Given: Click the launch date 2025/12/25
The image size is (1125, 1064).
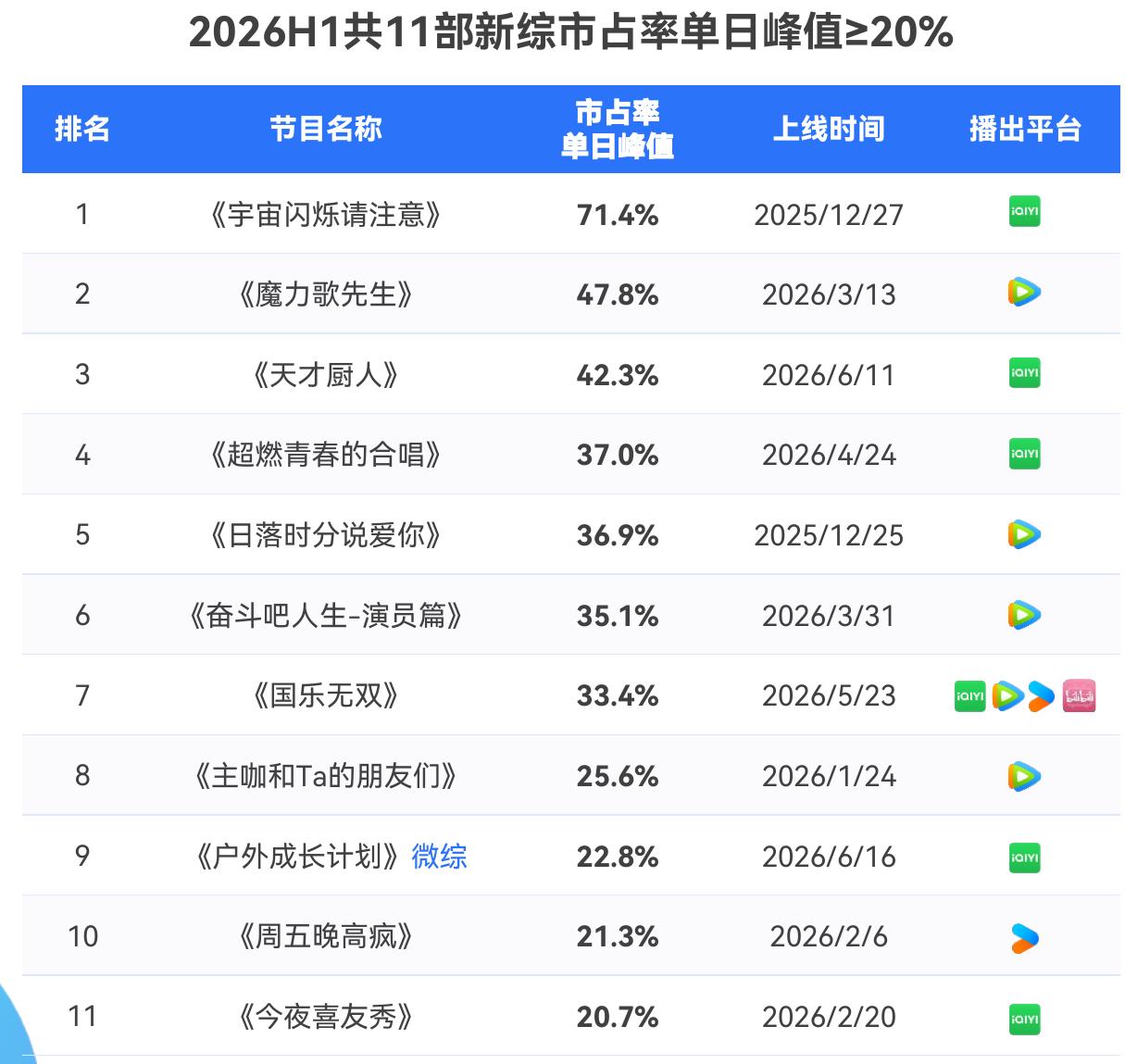Looking at the screenshot, I should (x=829, y=535).
